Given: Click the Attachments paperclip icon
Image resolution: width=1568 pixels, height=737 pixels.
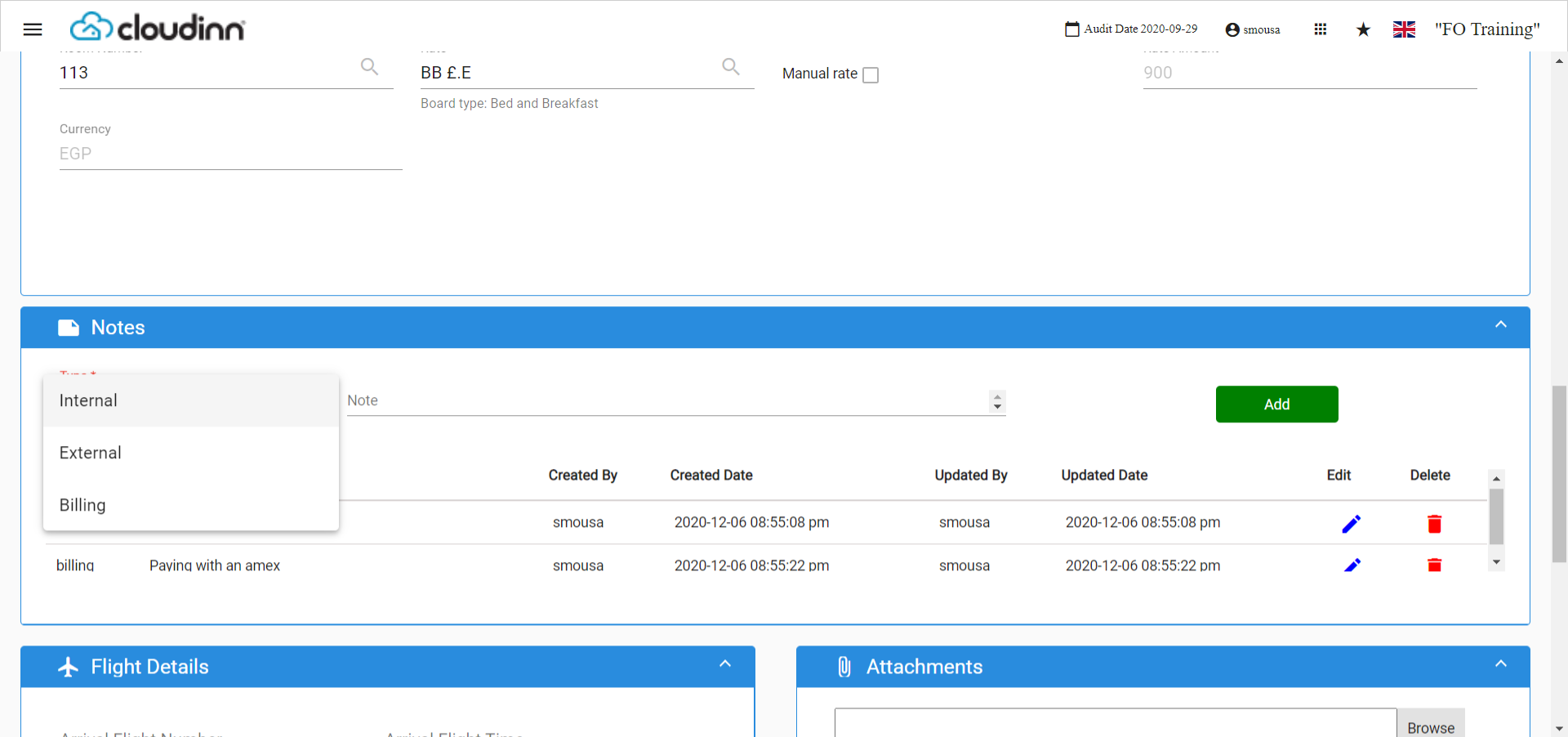Looking at the screenshot, I should pyautogui.click(x=844, y=667).
